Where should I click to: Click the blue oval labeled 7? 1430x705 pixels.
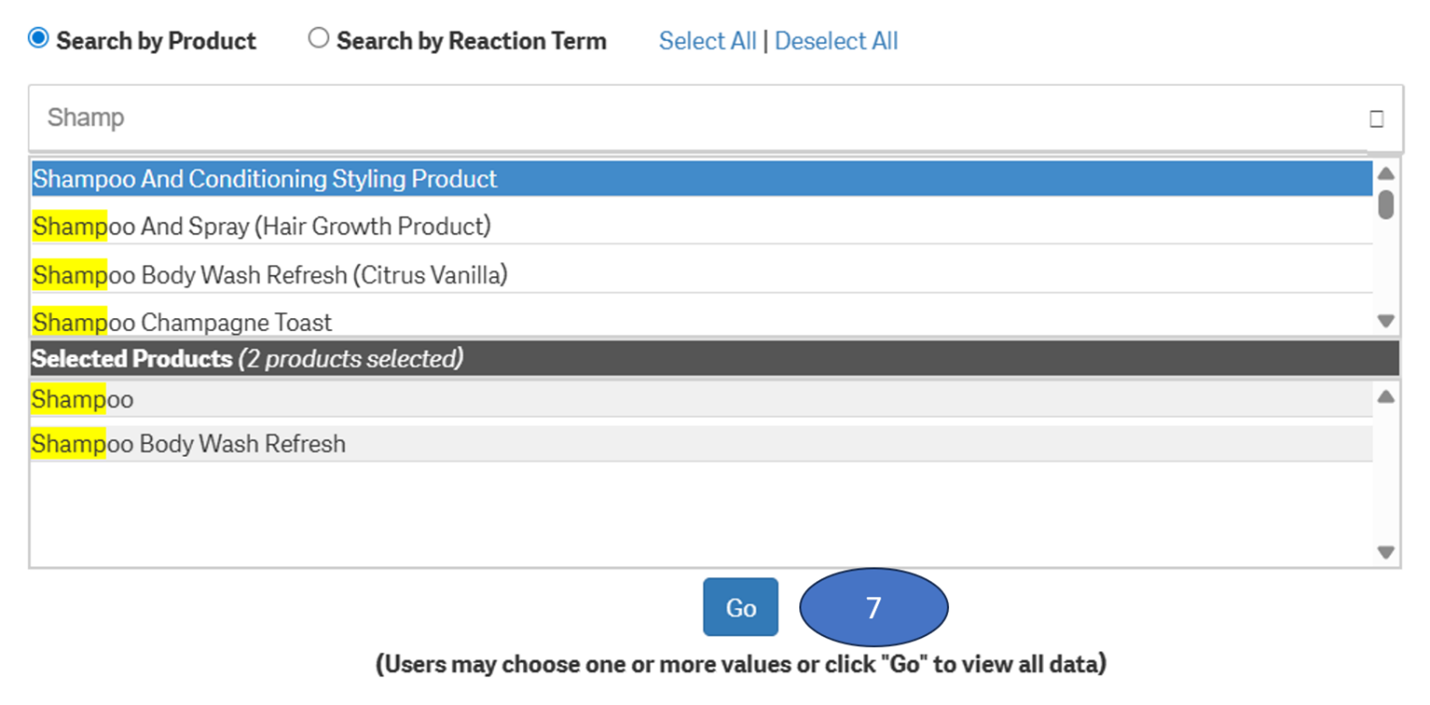click(873, 607)
